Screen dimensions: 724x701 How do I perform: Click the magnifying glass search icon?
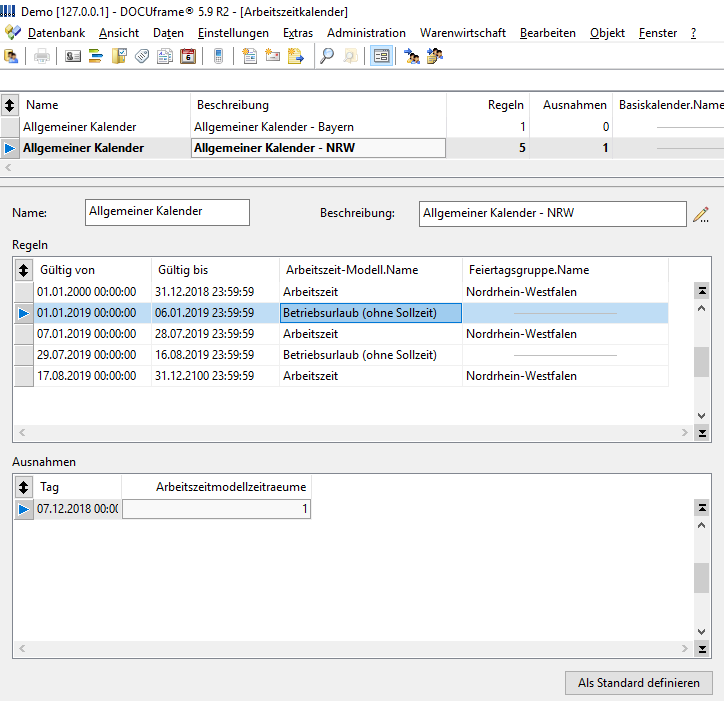(x=327, y=56)
